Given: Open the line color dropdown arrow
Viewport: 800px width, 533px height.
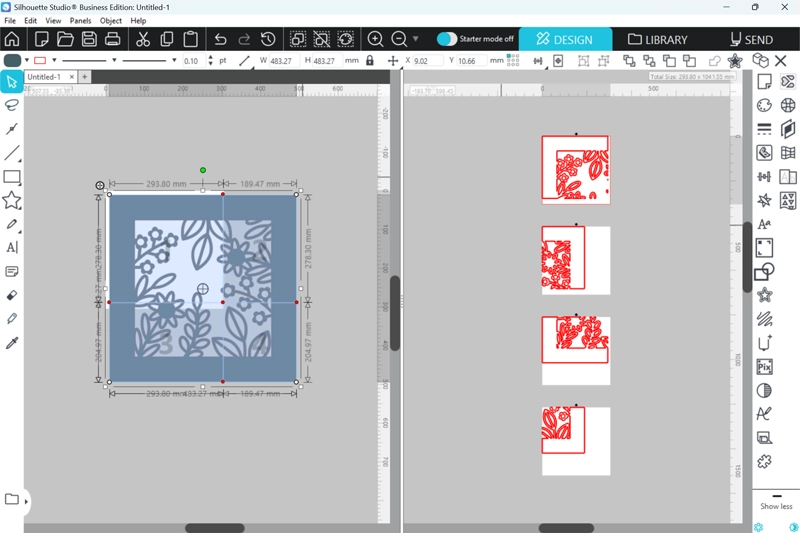Looking at the screenshot, I should 55,61.
